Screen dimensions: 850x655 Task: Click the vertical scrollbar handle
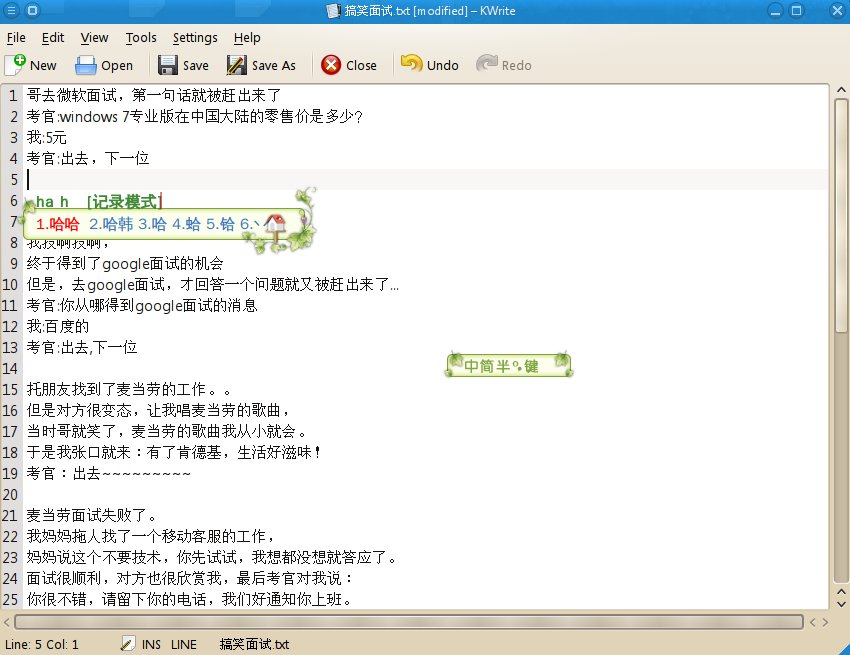coord(841,215)
